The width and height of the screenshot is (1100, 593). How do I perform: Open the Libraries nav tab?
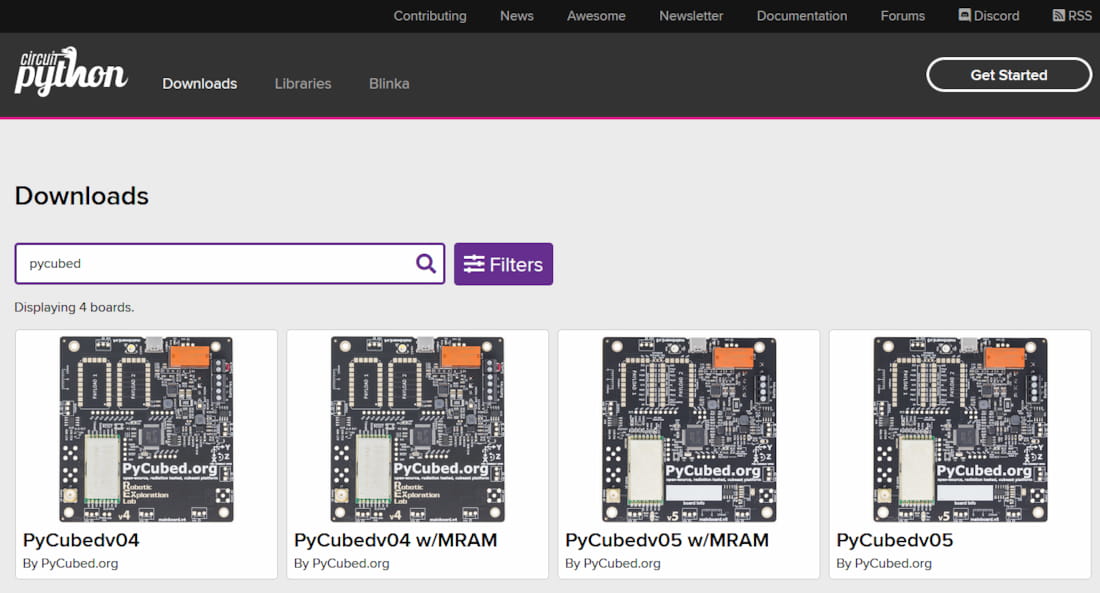click(303, 84)
